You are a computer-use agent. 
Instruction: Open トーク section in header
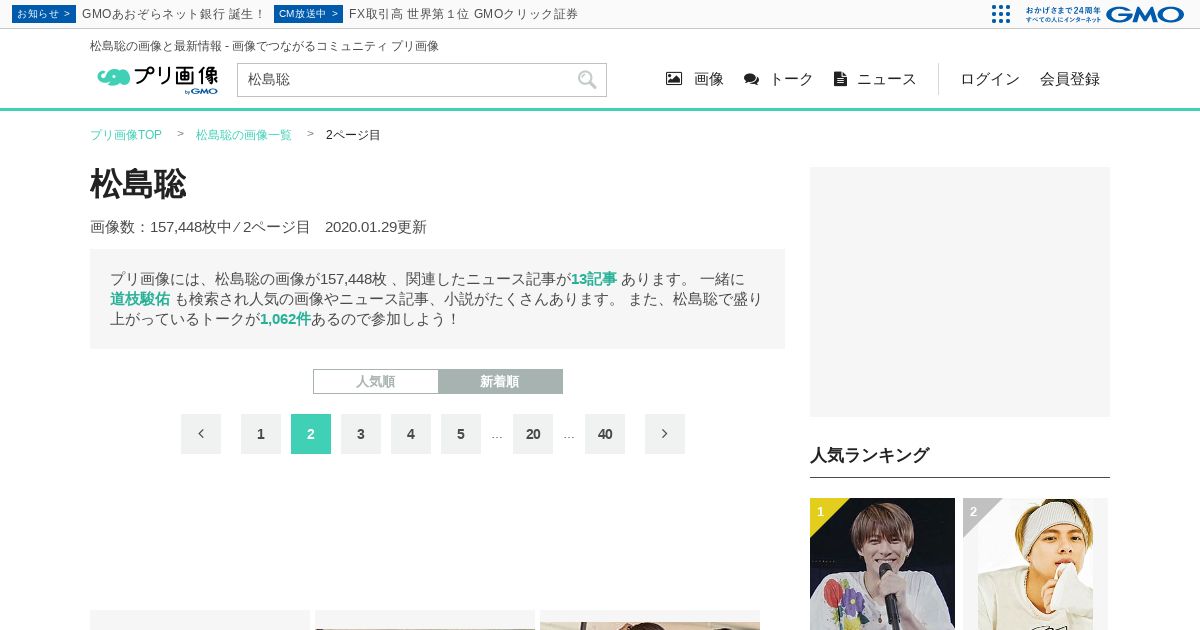[778, 79]
